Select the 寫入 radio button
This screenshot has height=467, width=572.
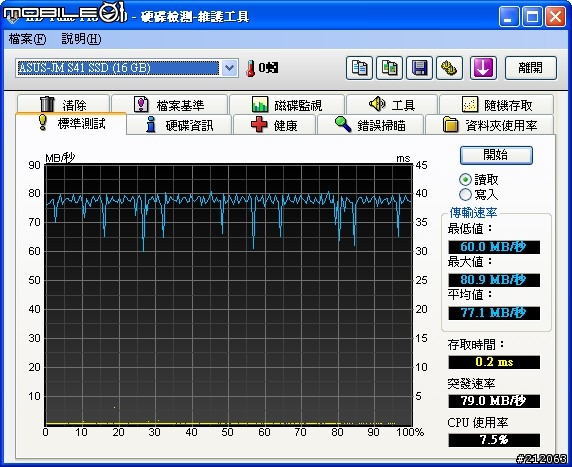click(465, 194)
